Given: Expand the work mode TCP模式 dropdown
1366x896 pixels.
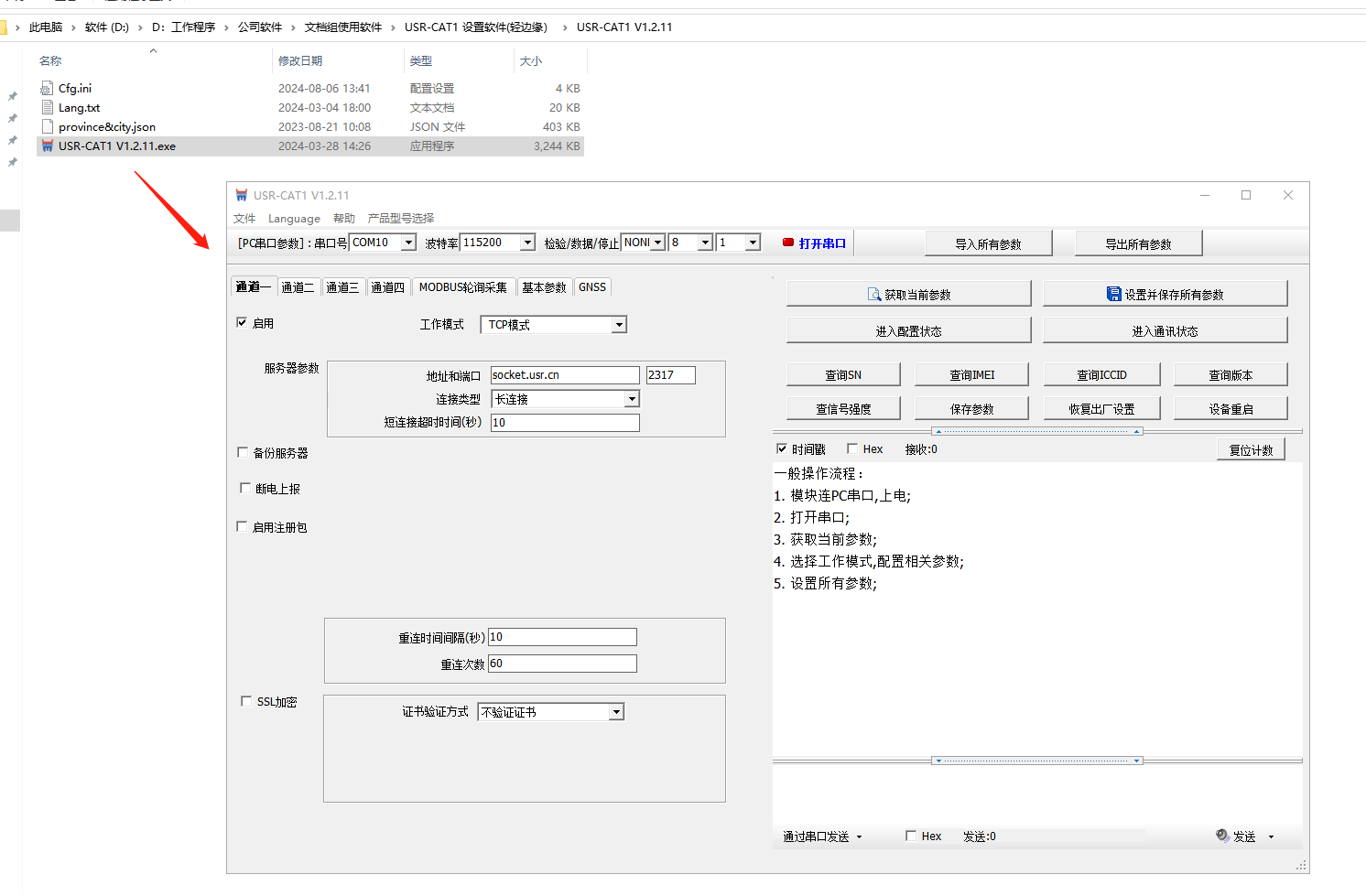Looking at the screenshot, I should 619,325.
